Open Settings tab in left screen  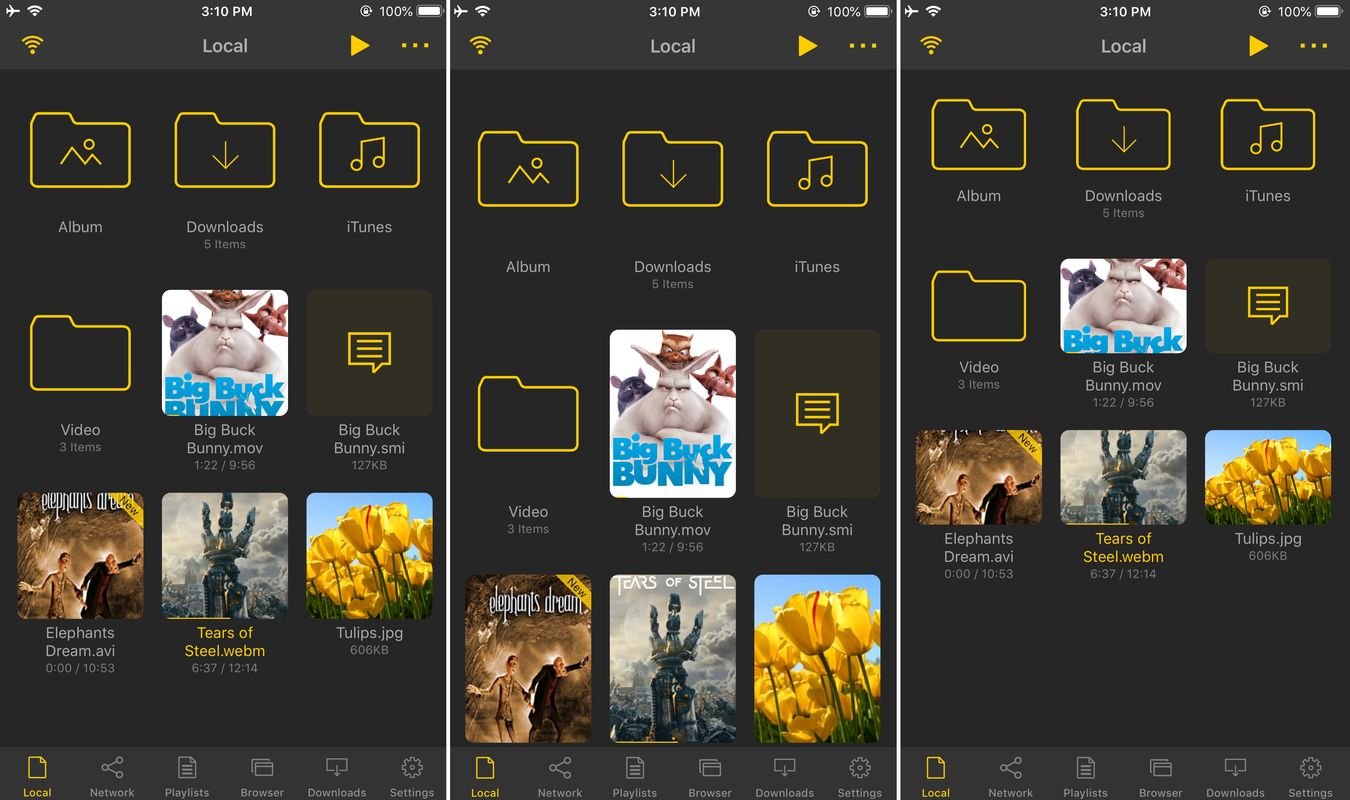point(412,776)
